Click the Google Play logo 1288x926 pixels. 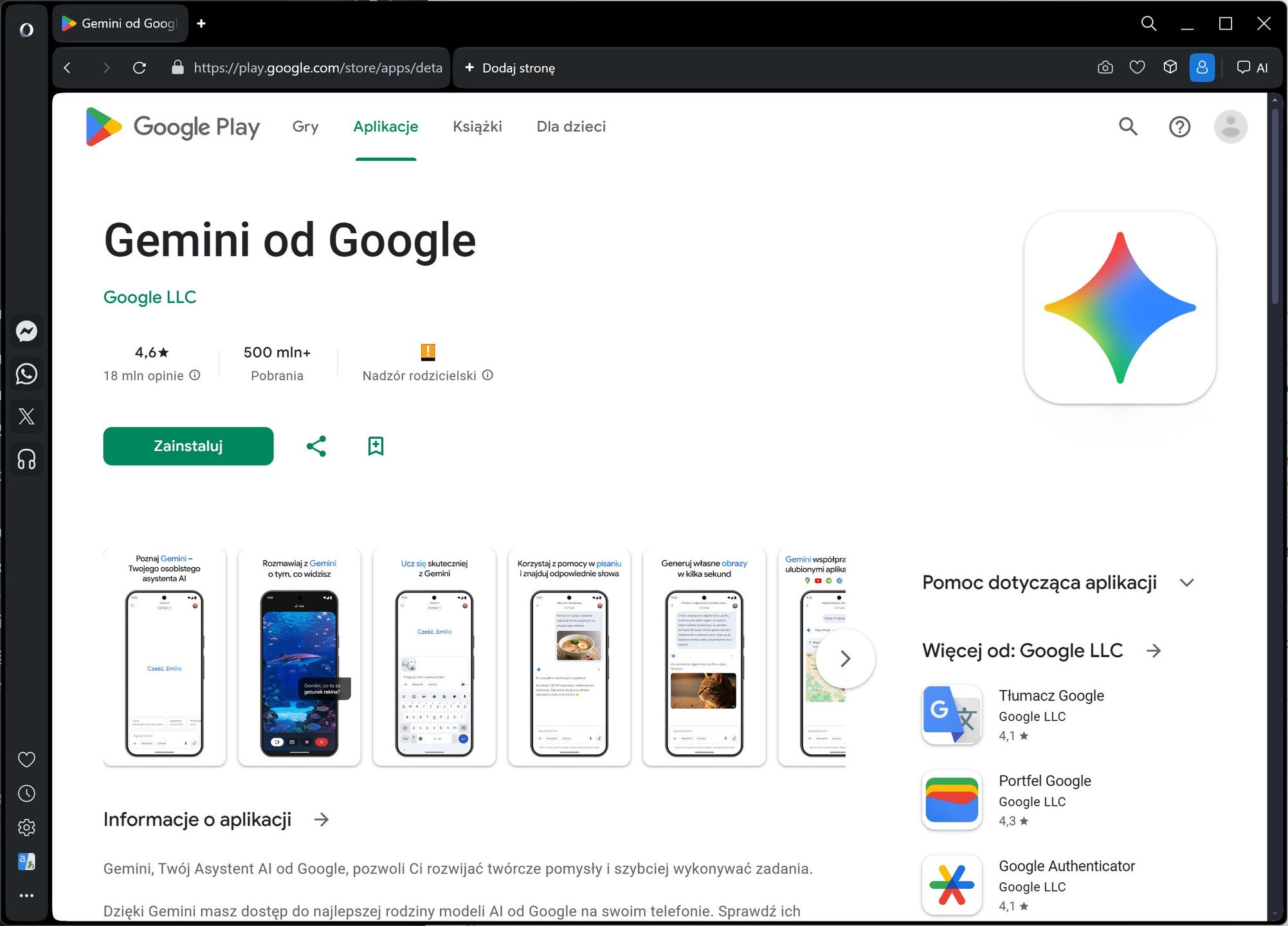point(173,127)
